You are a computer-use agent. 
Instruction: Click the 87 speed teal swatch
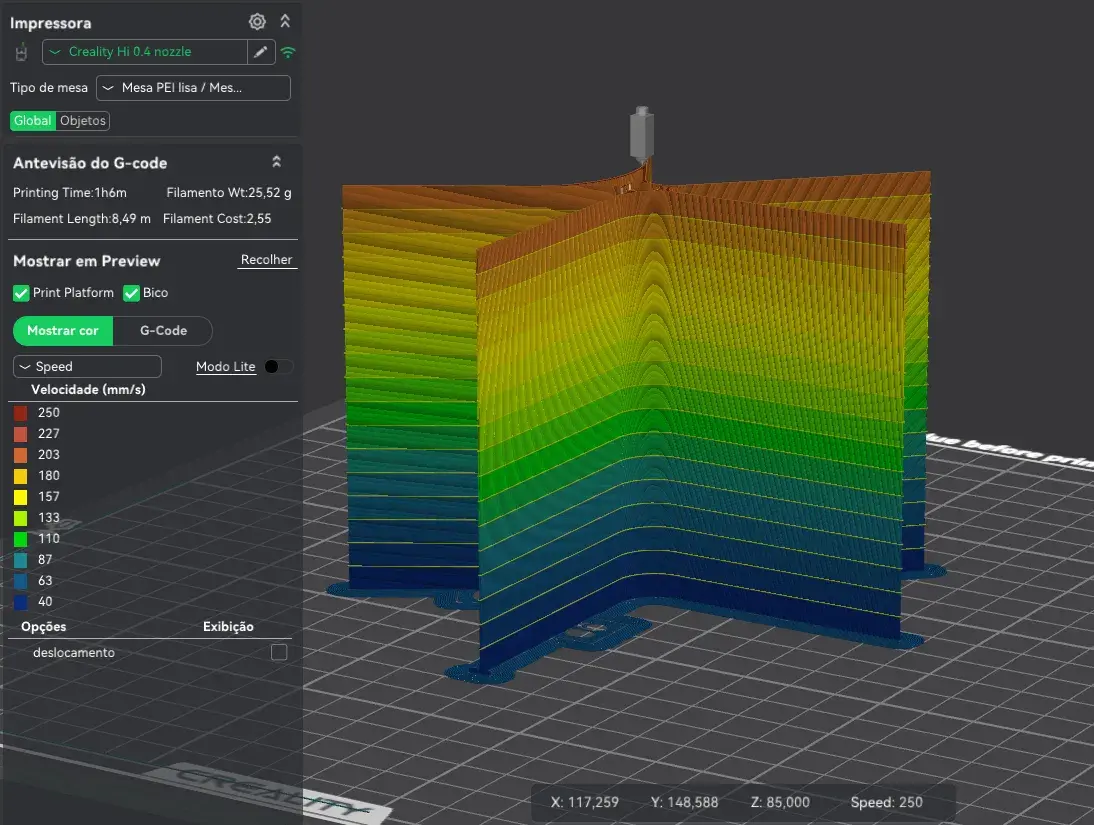click(20, 559)
